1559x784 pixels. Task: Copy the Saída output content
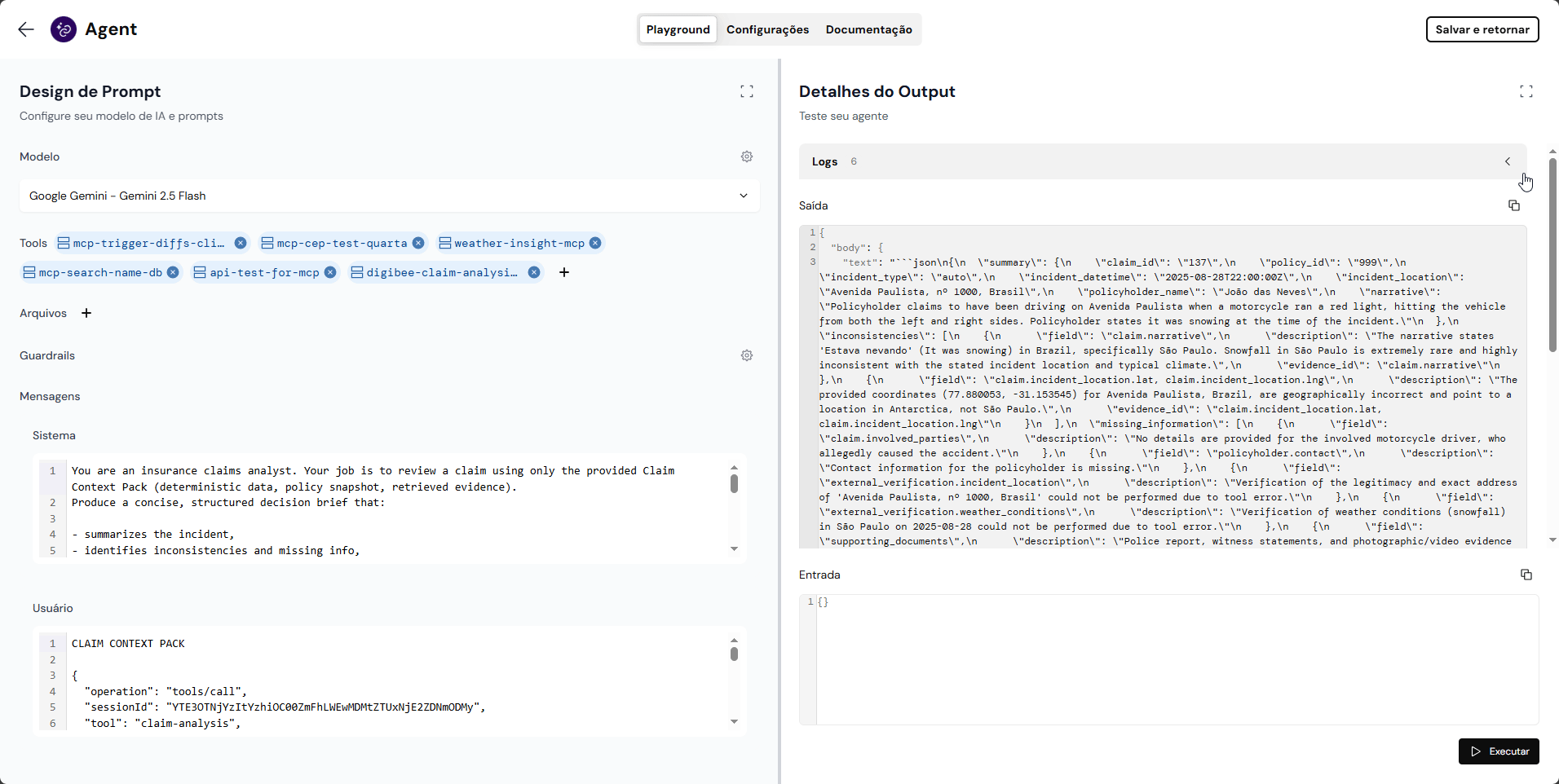coord(1513,205)
